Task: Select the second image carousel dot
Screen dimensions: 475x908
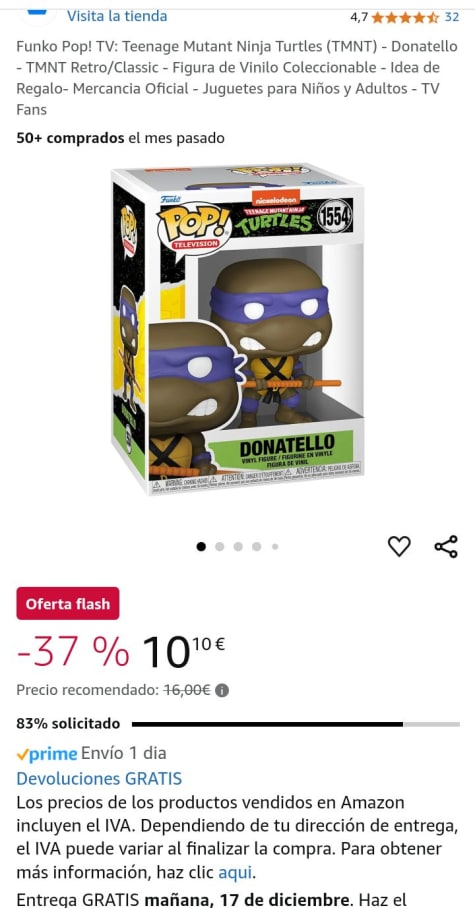Action: point(220,547)
